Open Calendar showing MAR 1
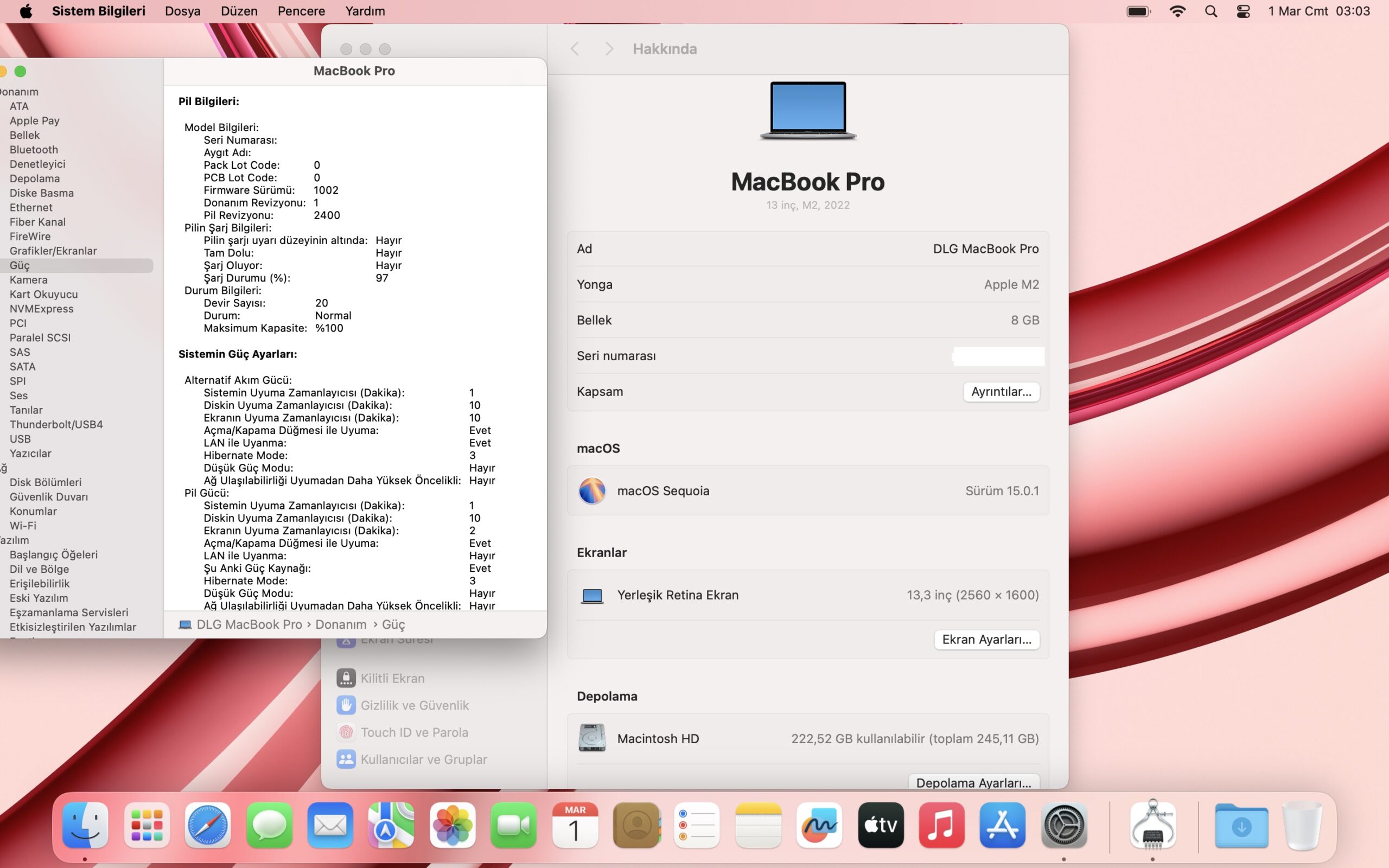The width and height of the screenshot is (1389, 868). (x=575, y=826)
